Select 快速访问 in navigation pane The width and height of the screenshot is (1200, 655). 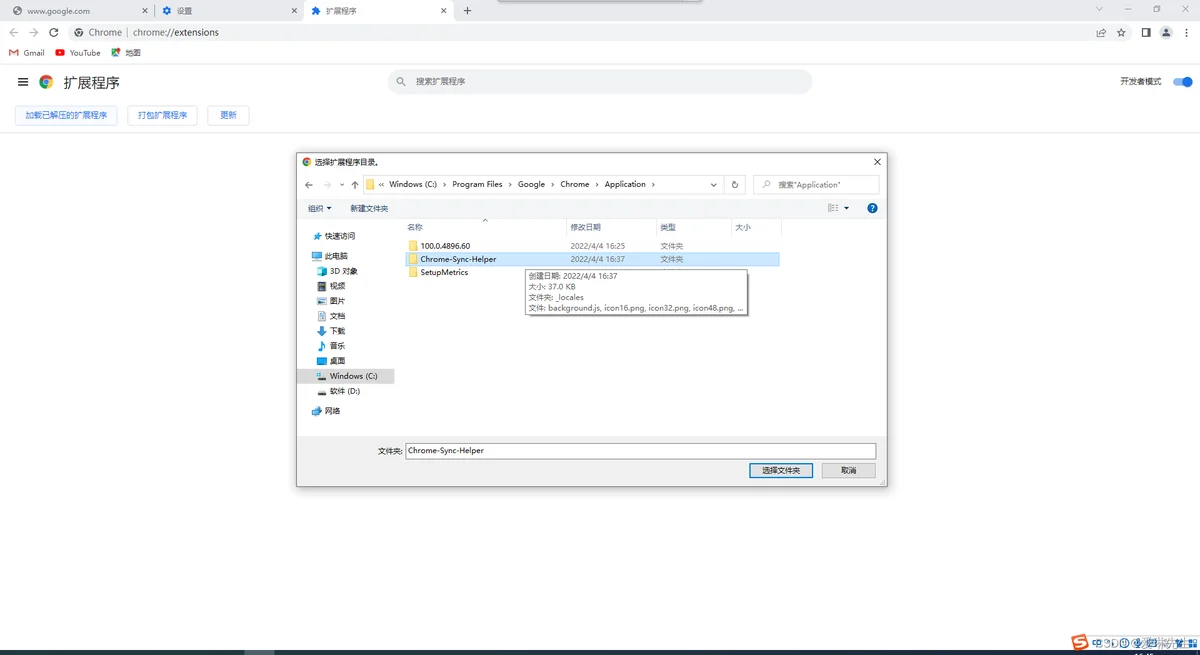click(x=334, y=236)
